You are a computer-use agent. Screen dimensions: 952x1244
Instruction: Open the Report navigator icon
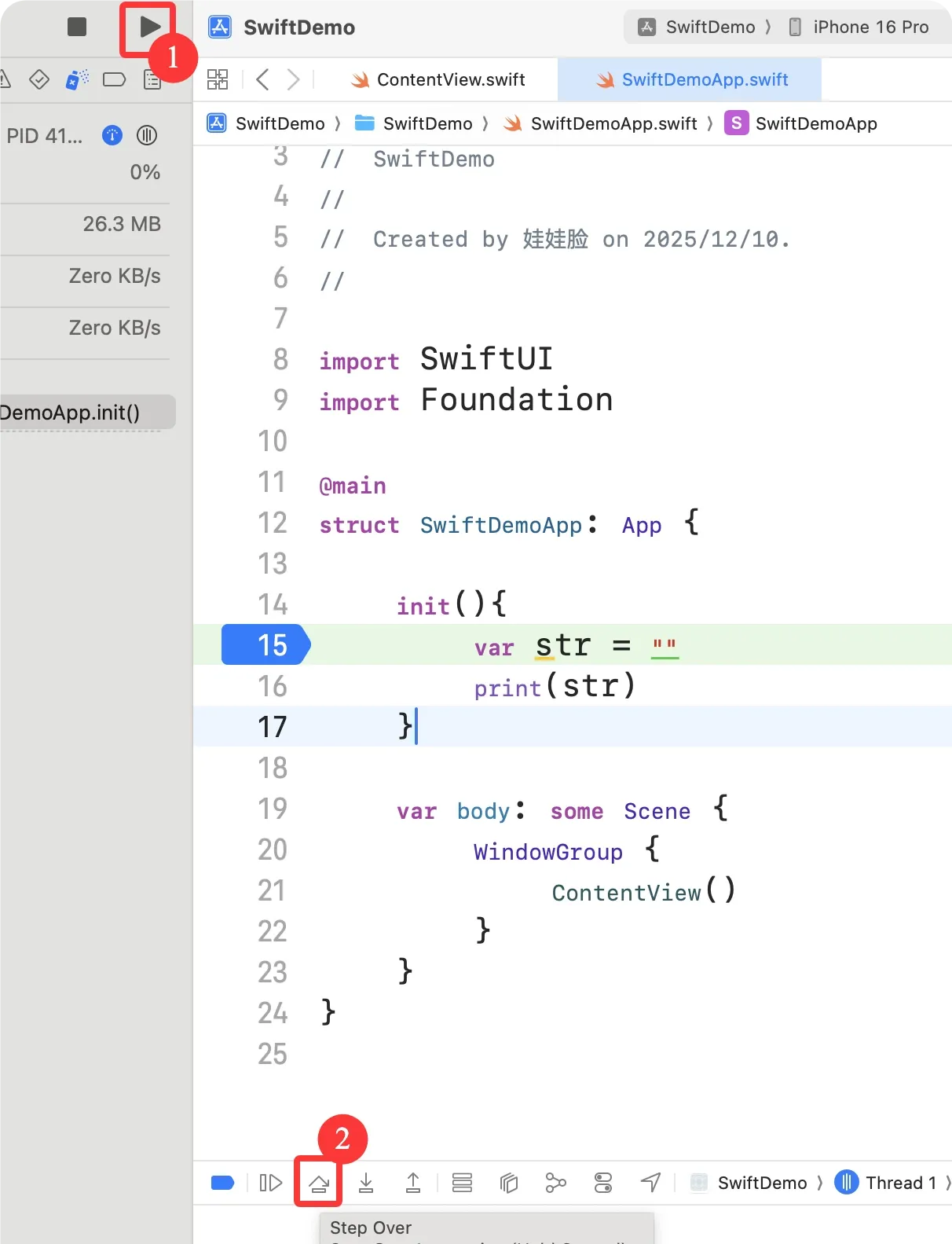pyautogui.click(x=152, y=79)
